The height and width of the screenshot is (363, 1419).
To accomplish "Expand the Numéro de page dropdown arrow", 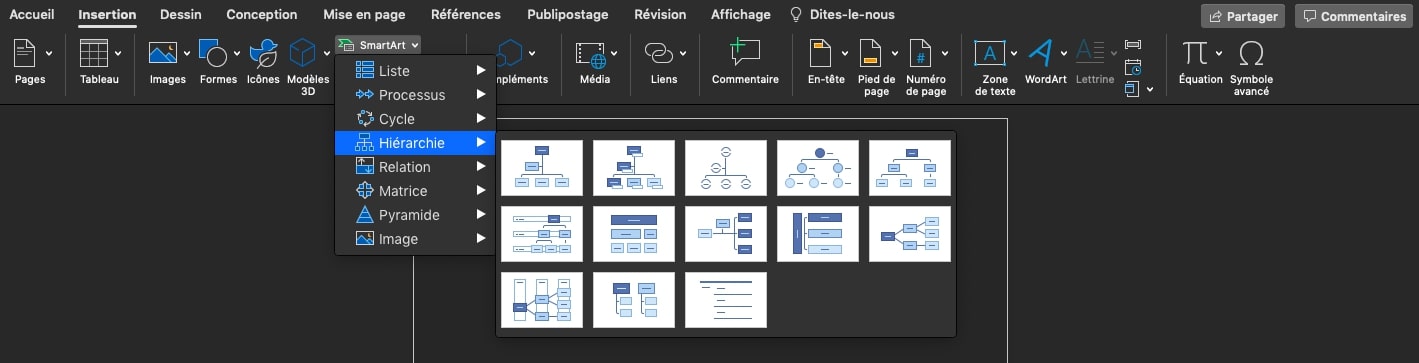I will click(x=945, y=53).
